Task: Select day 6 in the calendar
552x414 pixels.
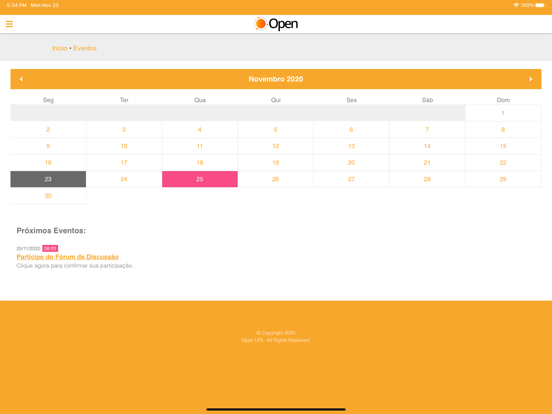Action: pyautogui.click(x=351, y=130)
